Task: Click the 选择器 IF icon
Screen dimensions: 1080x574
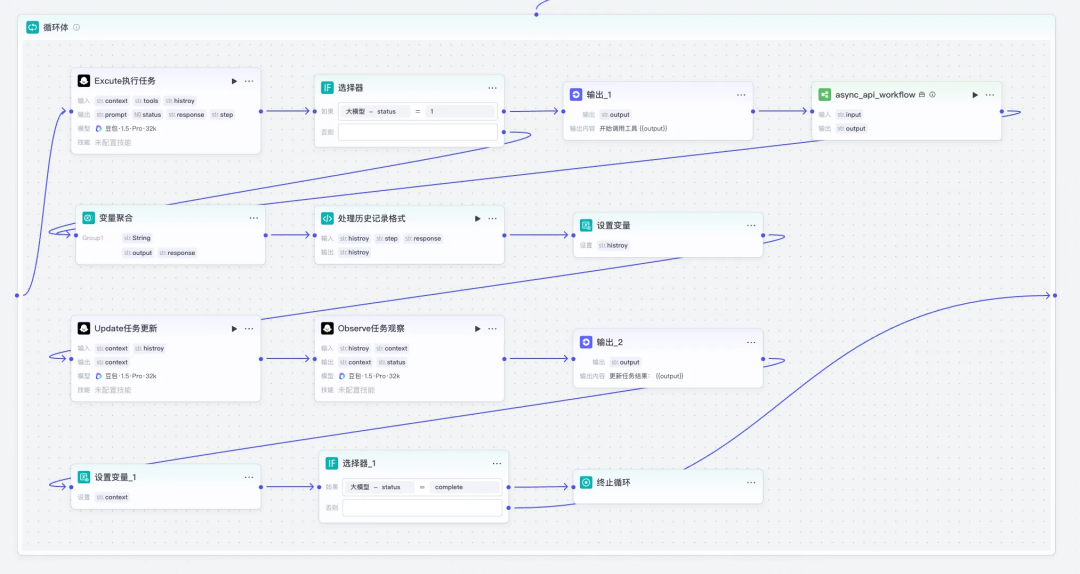Action: (x=327, y=88)
